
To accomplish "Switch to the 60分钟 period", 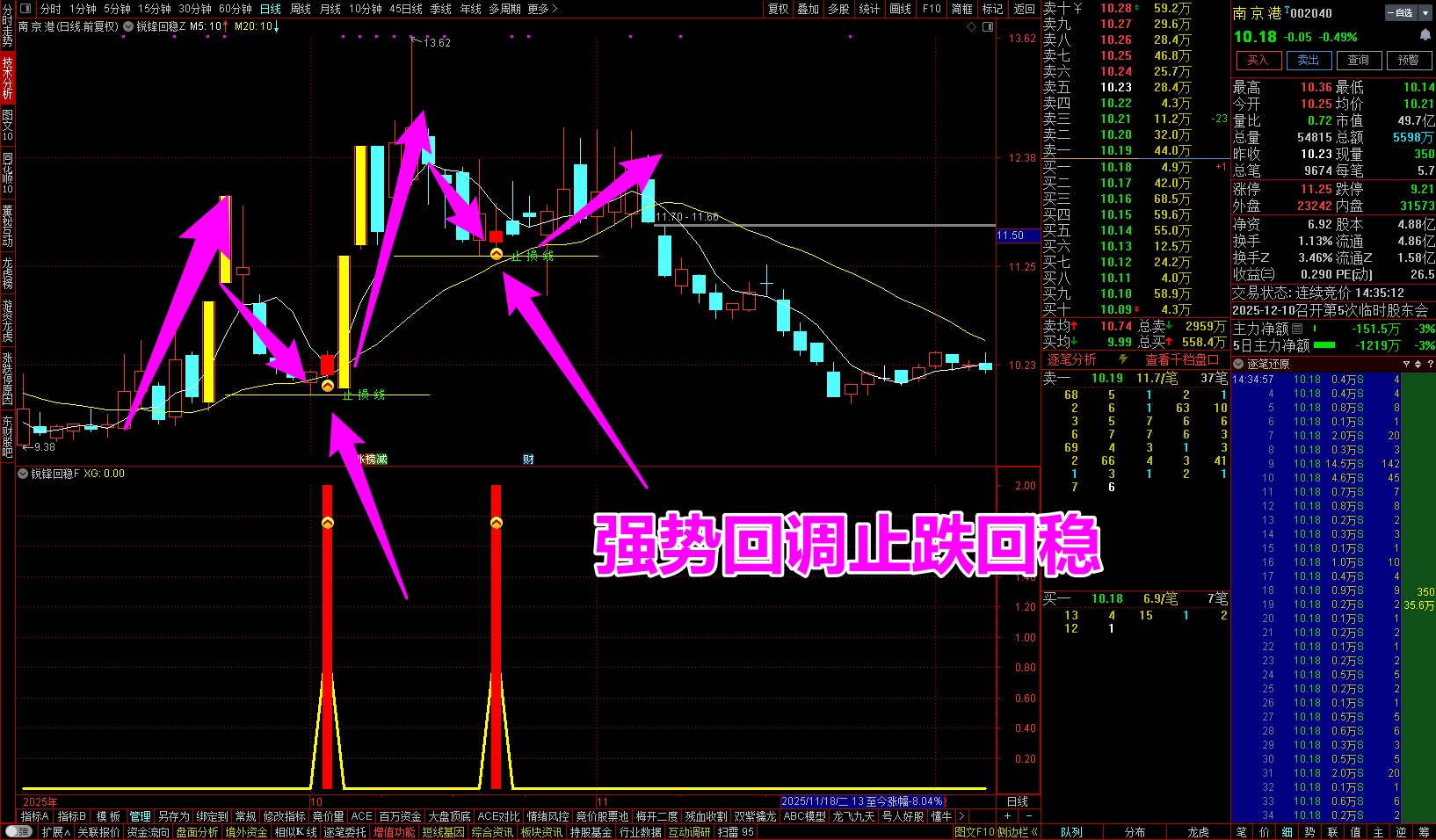I will [236, 9].
